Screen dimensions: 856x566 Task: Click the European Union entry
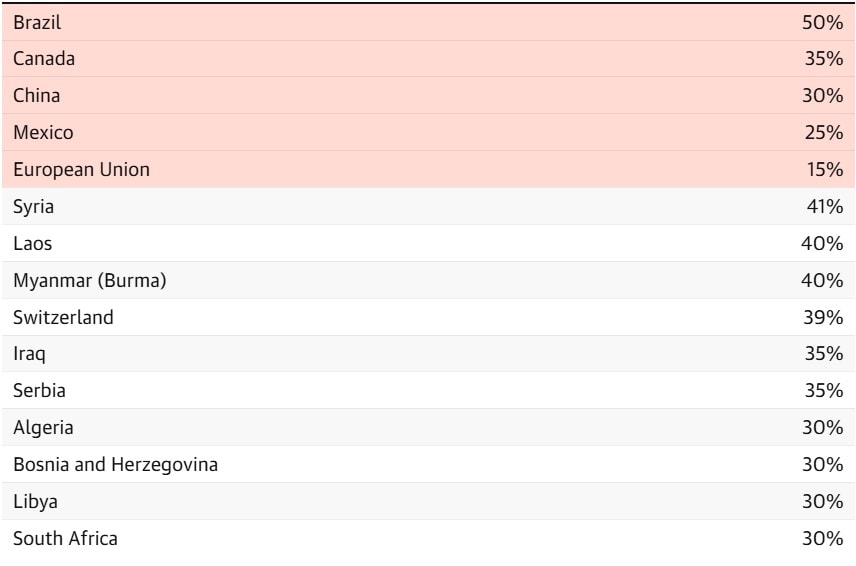coord(81,170)
